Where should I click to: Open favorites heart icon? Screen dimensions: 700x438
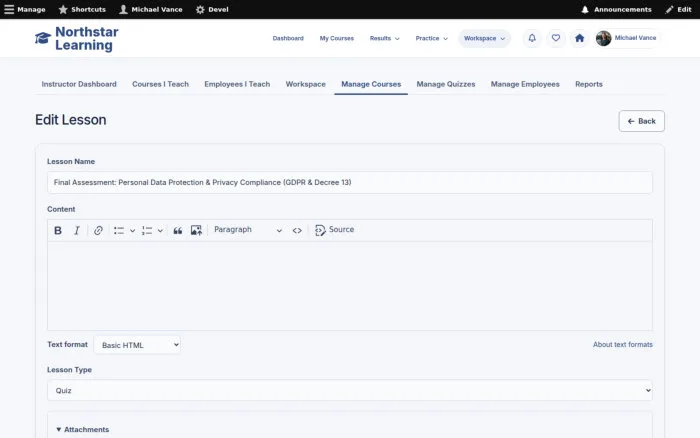(x=556, y=38)
